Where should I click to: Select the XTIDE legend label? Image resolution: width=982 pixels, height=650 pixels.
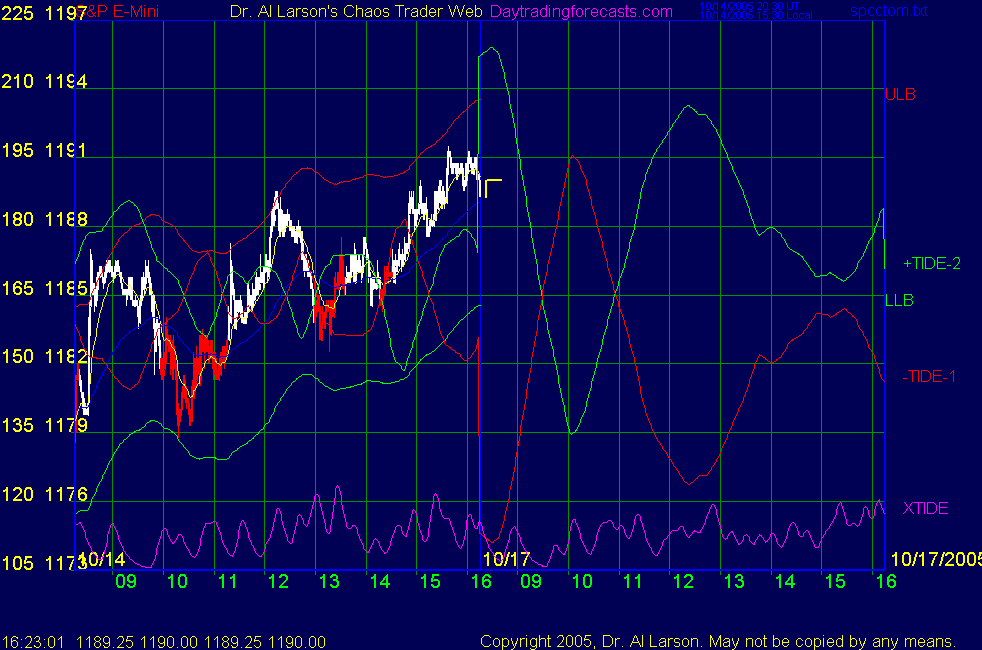tap(925, 509)
